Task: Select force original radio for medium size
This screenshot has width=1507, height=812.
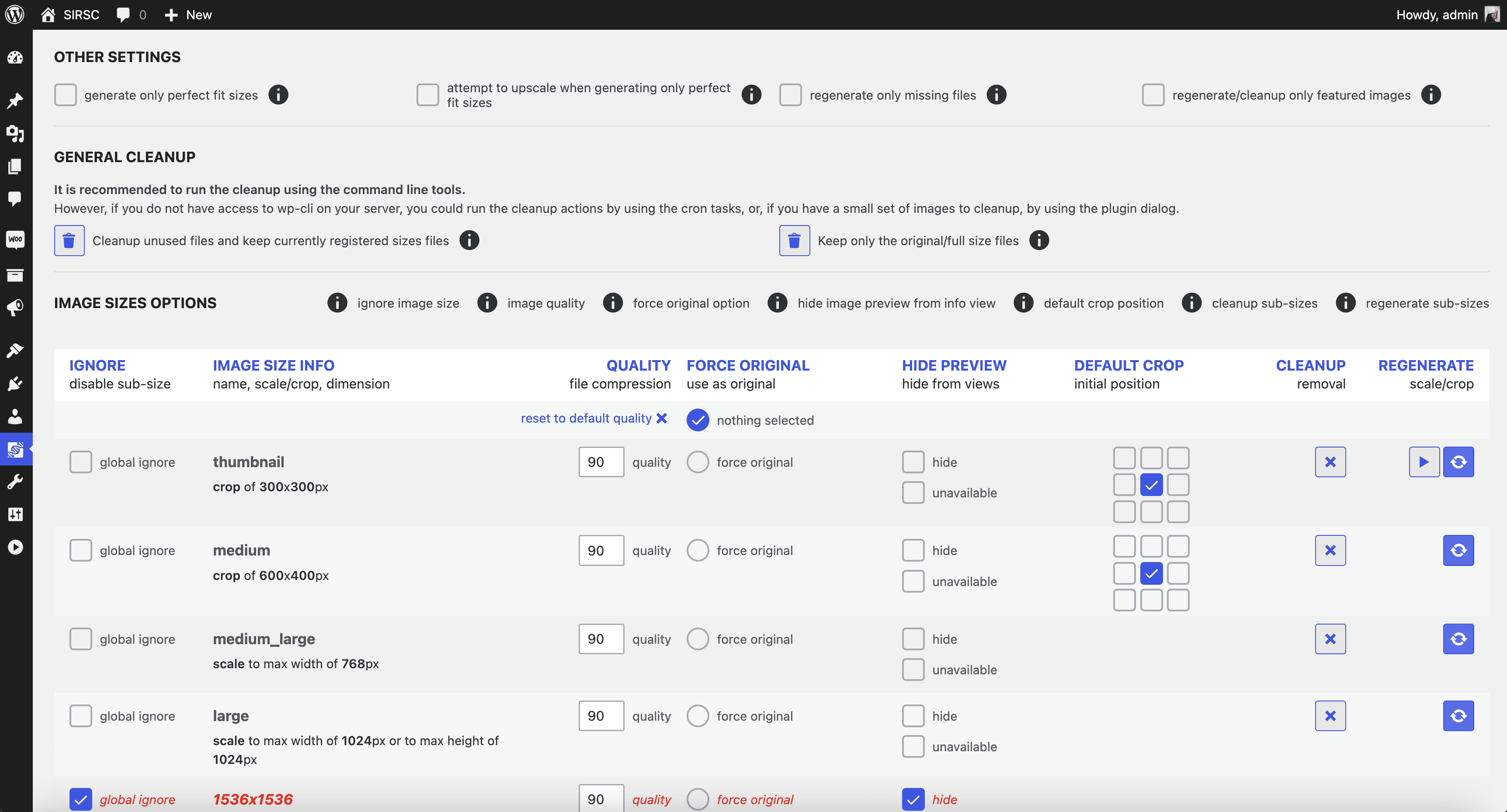Action: [697, 550]
